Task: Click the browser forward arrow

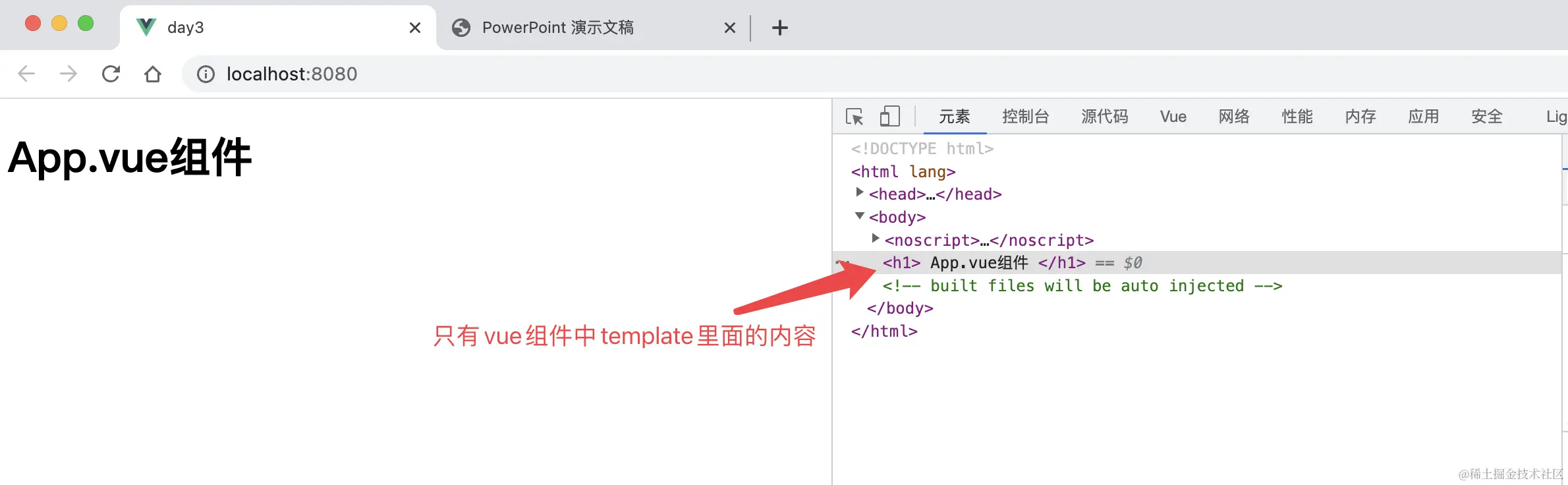Action: [x=69, y=74]
